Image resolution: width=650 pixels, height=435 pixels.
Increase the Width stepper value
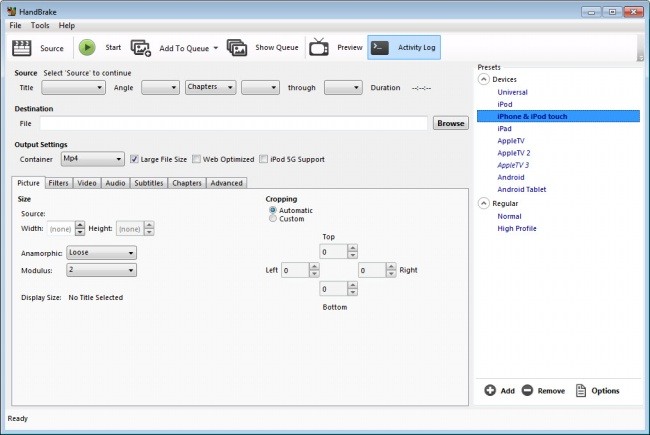click(80, 225)
